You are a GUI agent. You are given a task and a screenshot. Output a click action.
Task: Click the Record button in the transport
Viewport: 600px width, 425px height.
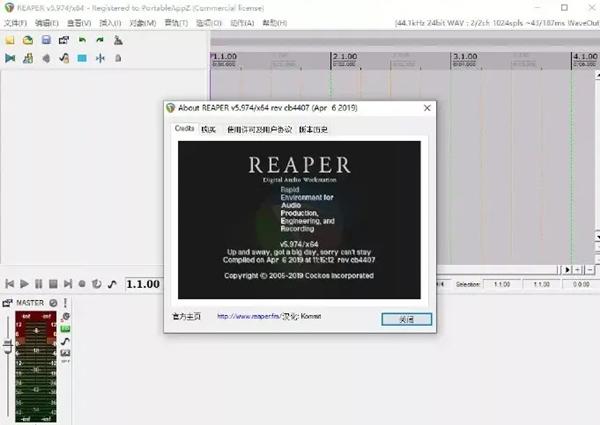[82, 284]
